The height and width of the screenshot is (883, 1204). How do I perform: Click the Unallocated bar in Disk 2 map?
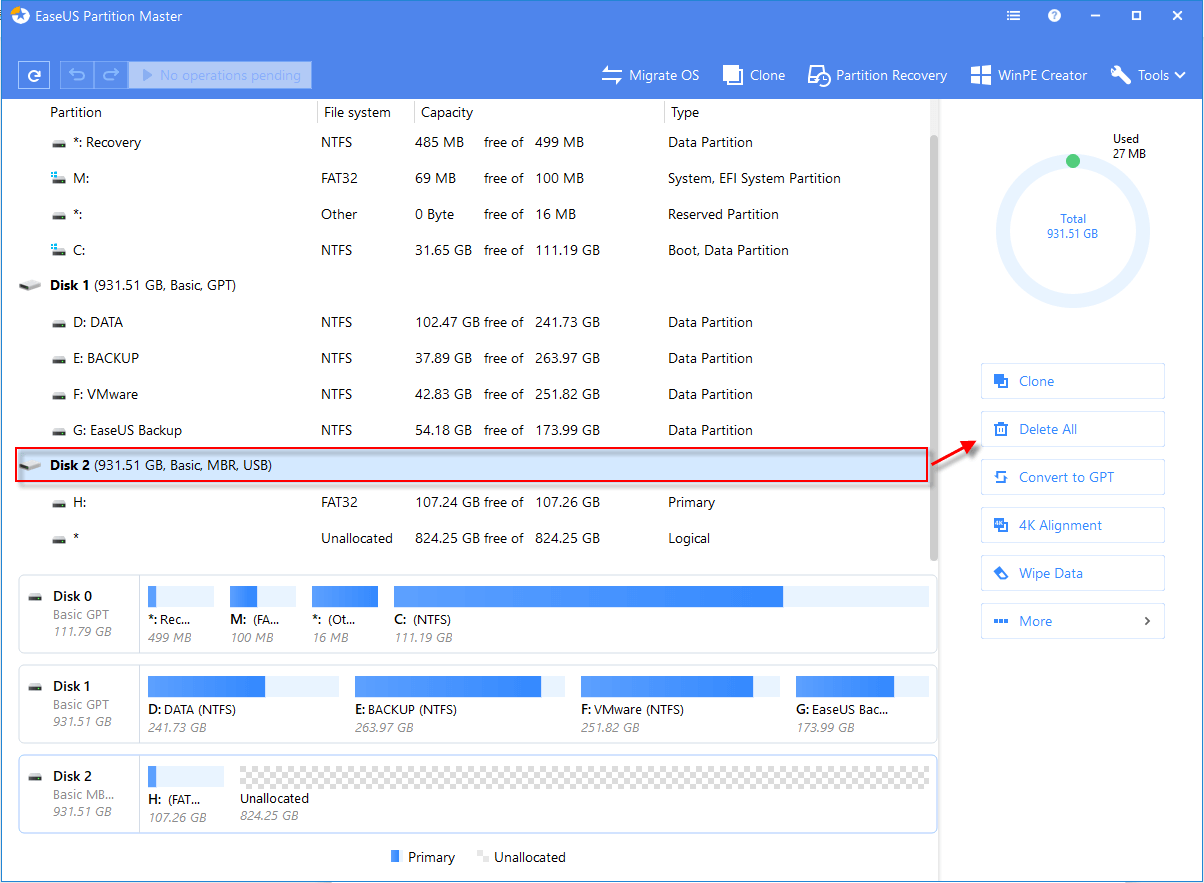tap(584, 777)
